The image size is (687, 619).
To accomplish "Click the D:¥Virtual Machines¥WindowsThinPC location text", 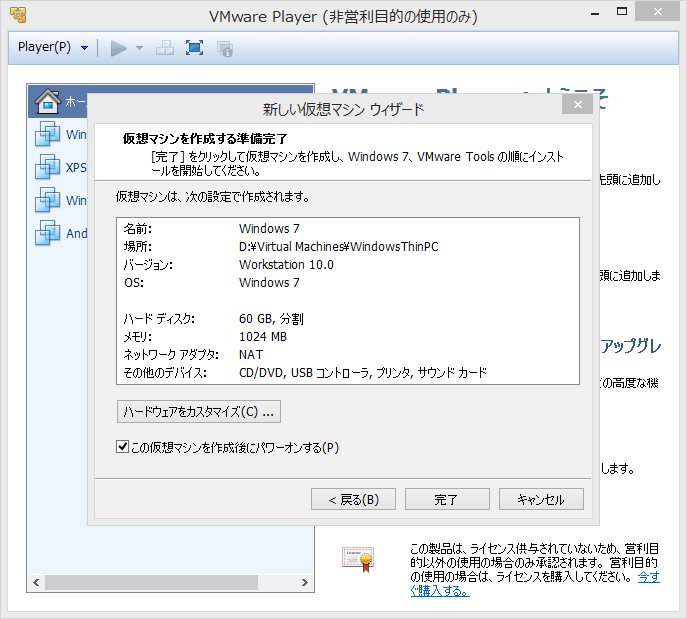I will tap(338, 247).
